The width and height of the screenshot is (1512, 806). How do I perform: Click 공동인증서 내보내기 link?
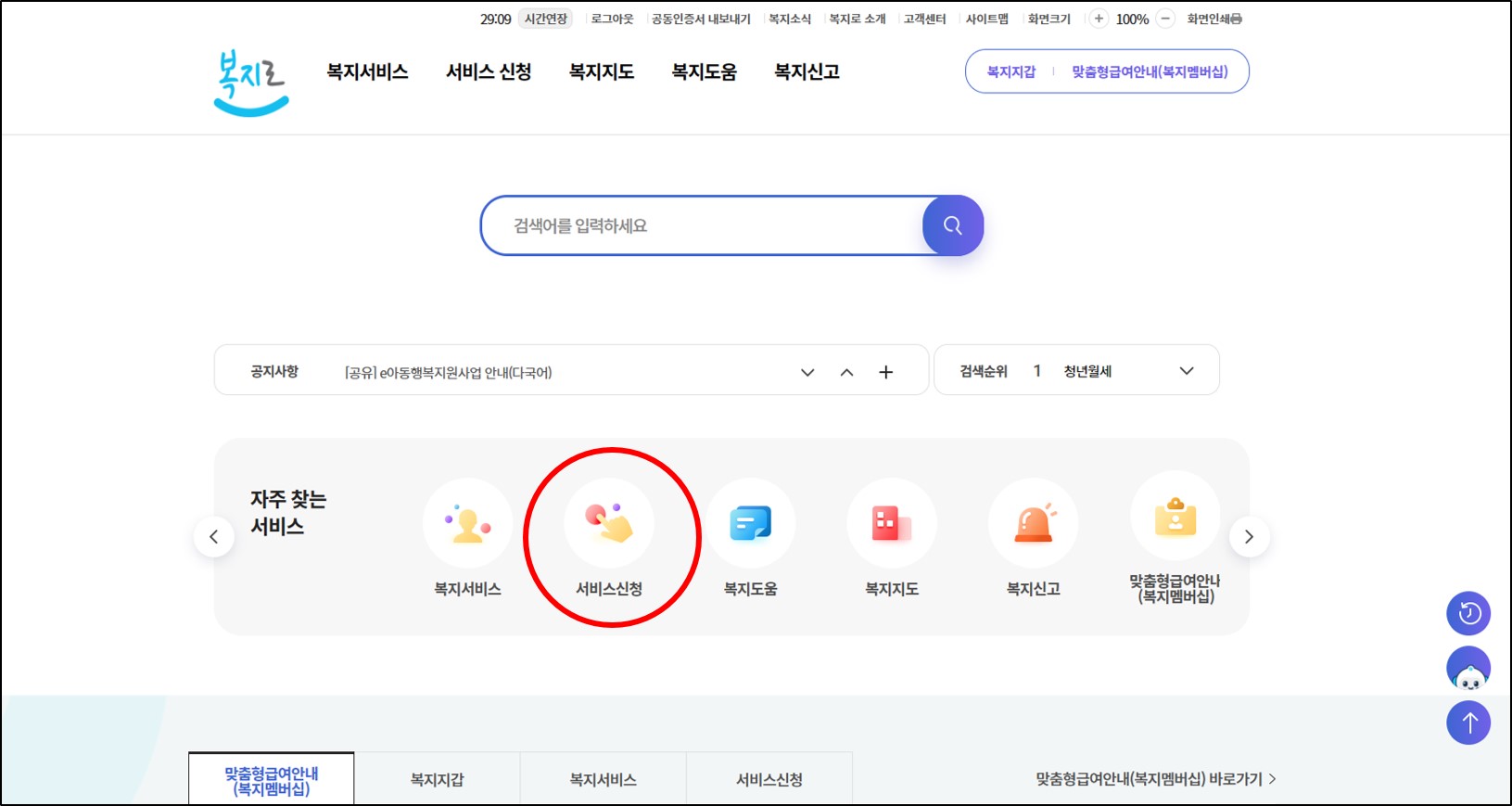pos(701,19)
